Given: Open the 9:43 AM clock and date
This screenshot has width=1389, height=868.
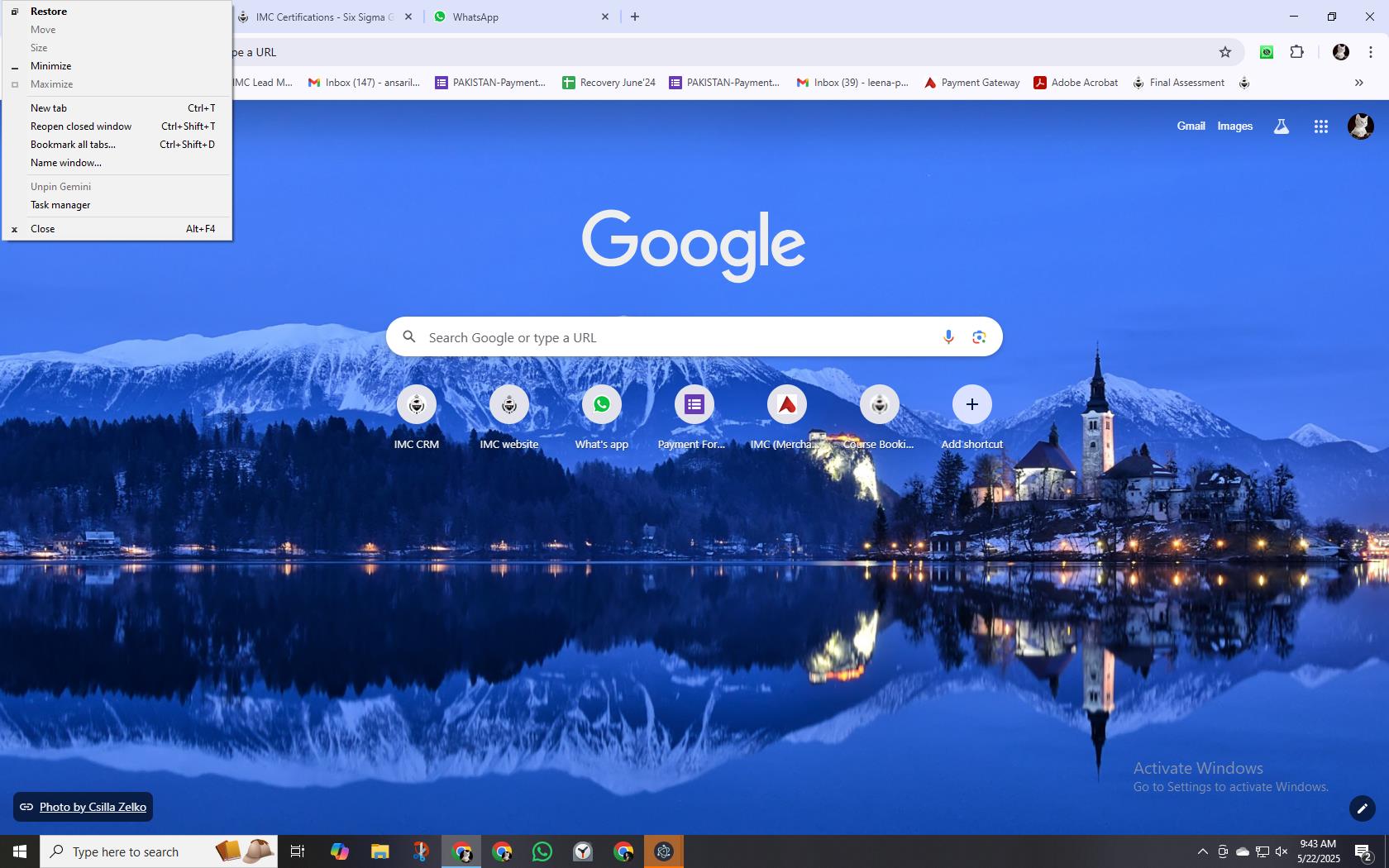Looking at the screenshot, I should 1318,851.
